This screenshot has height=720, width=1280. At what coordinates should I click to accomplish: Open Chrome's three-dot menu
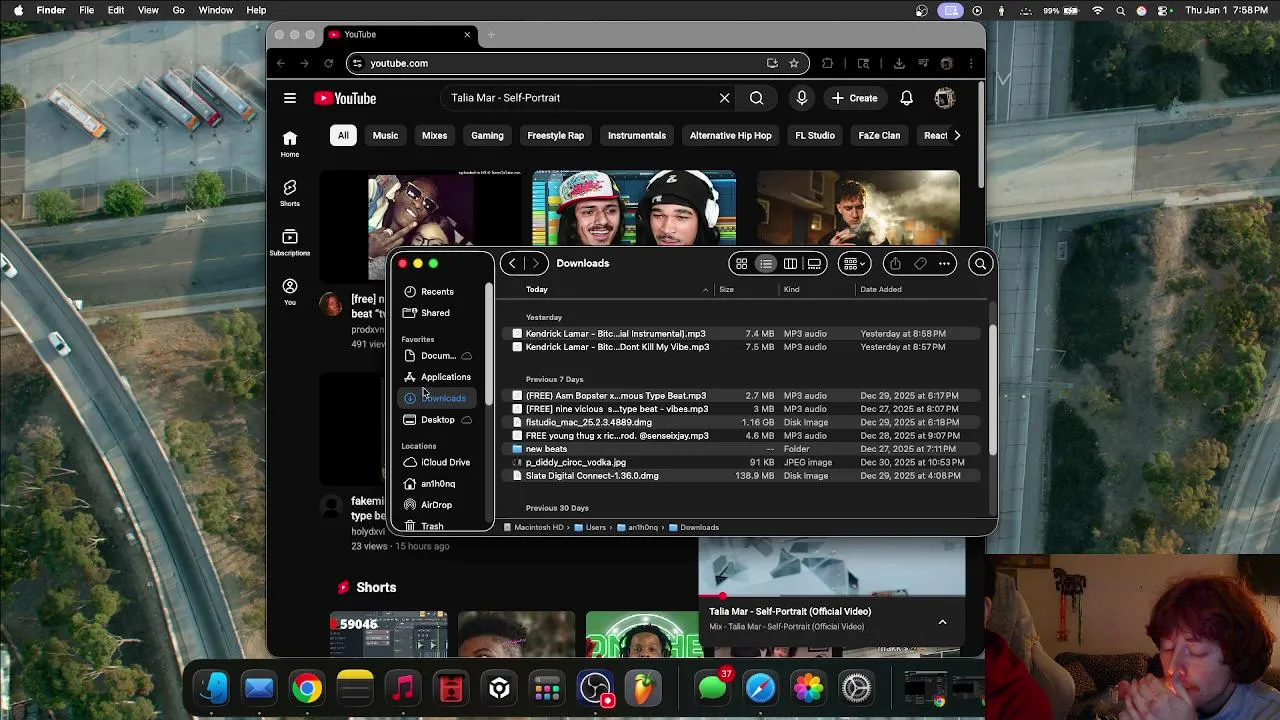coord(971,63)
